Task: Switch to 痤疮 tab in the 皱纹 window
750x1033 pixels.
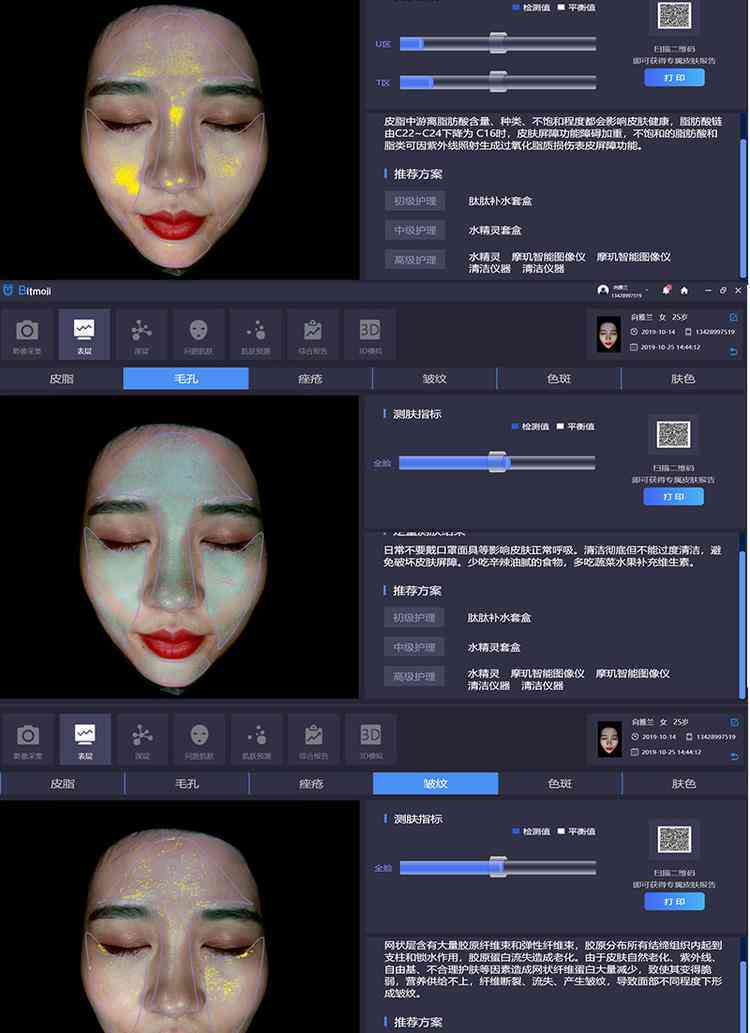Action: click(x=311, y=784)
